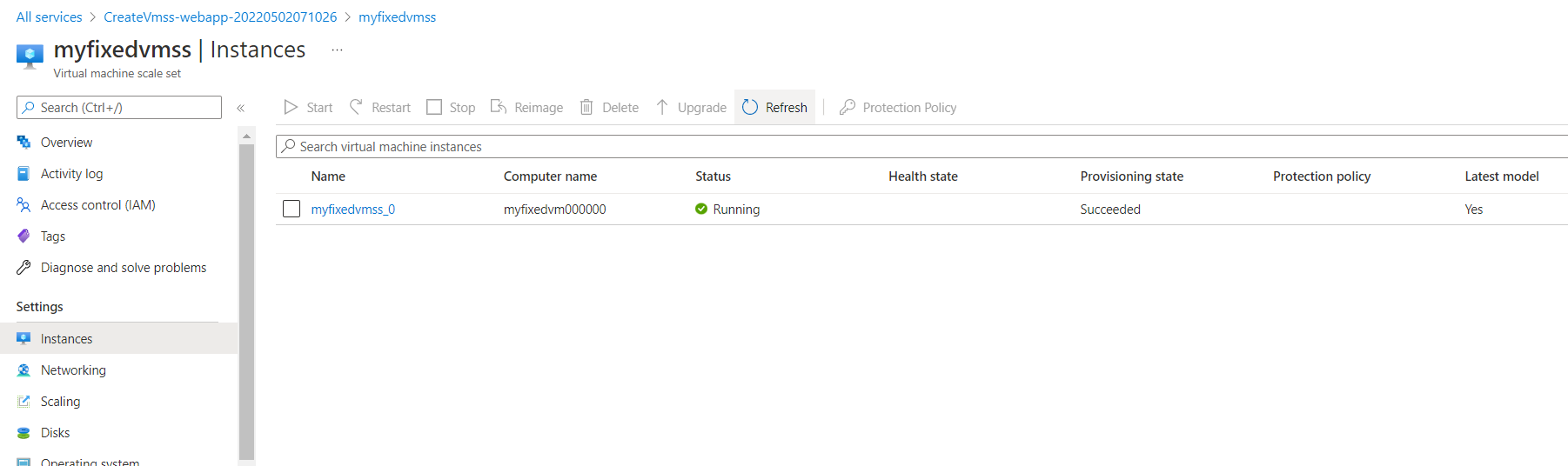The height and width of the screenshot is (466, 1568).
Task: Click the Reimage icon in toolbar
Action: coord(499,107)
